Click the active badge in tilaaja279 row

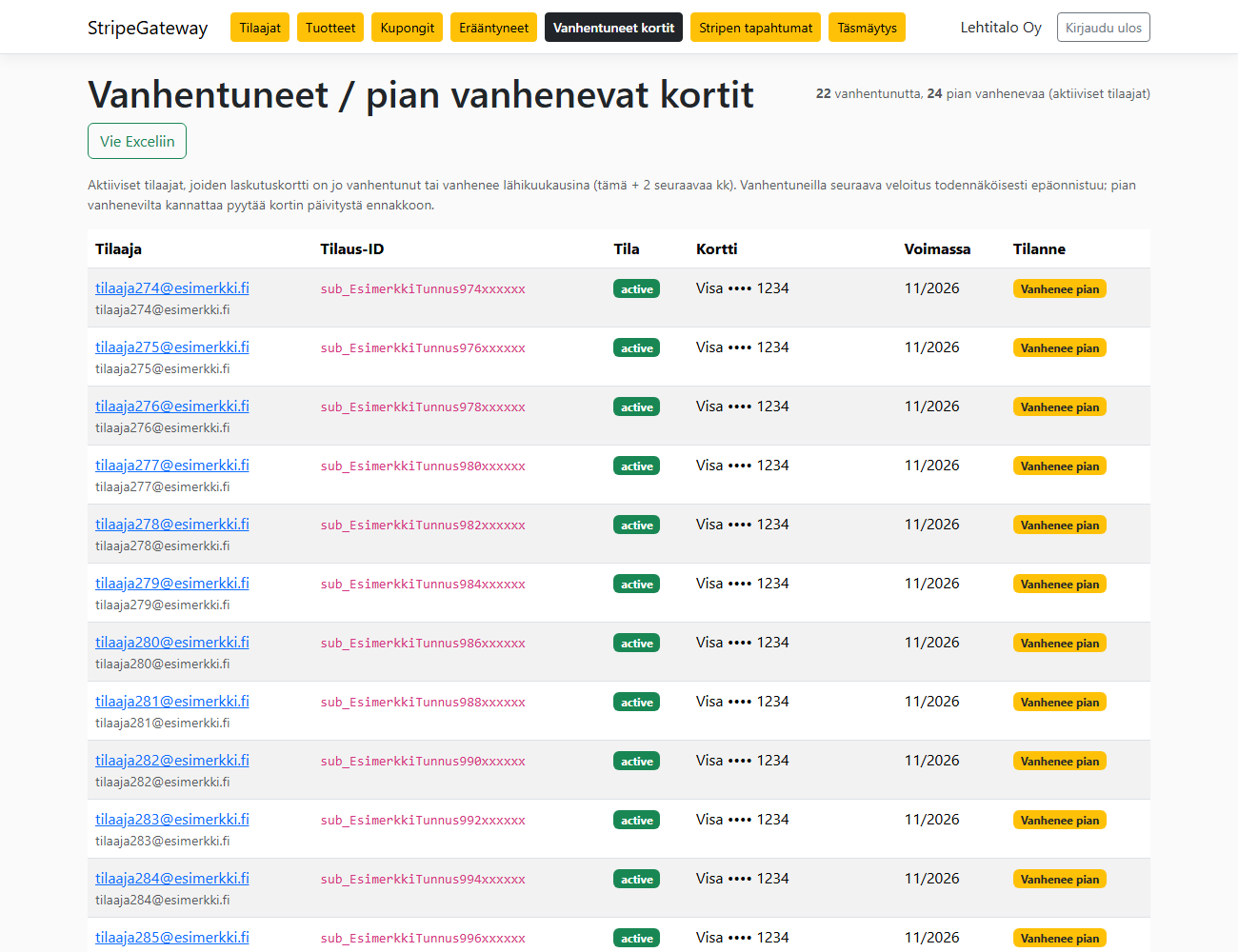click(637, 585)
